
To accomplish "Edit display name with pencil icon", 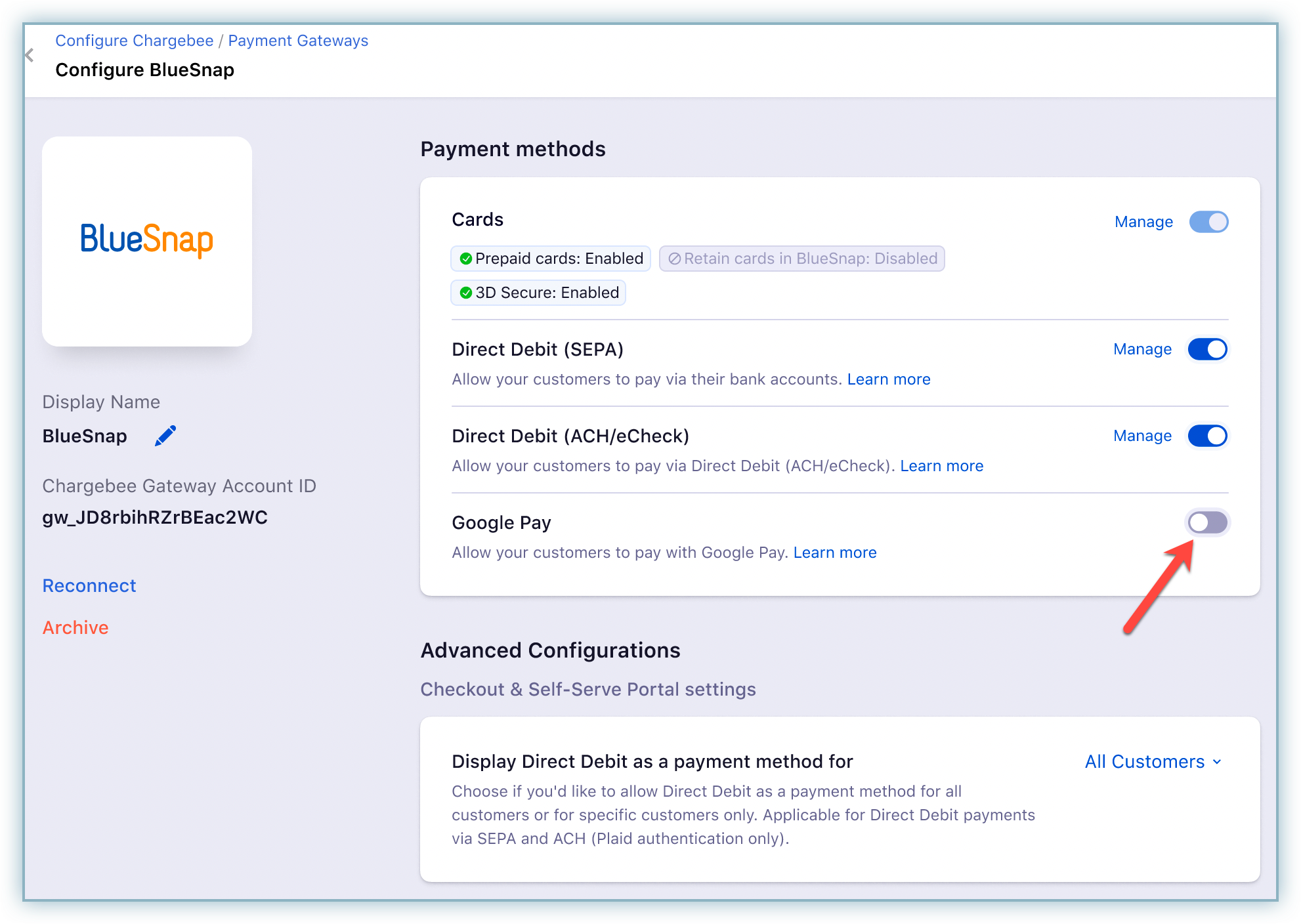I will pyautogui.click(x=165, y=436).
